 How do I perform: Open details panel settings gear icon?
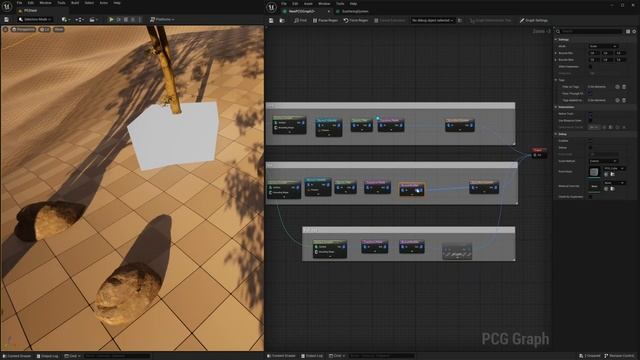tap(634, 31)
